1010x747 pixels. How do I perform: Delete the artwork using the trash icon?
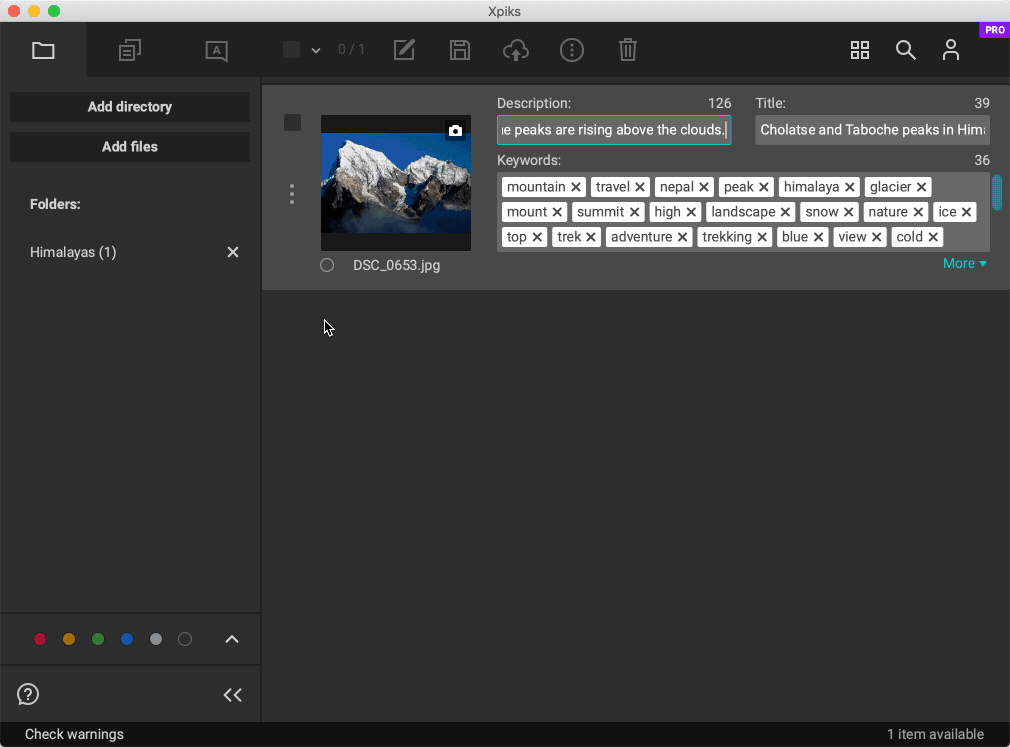(628, 50)
